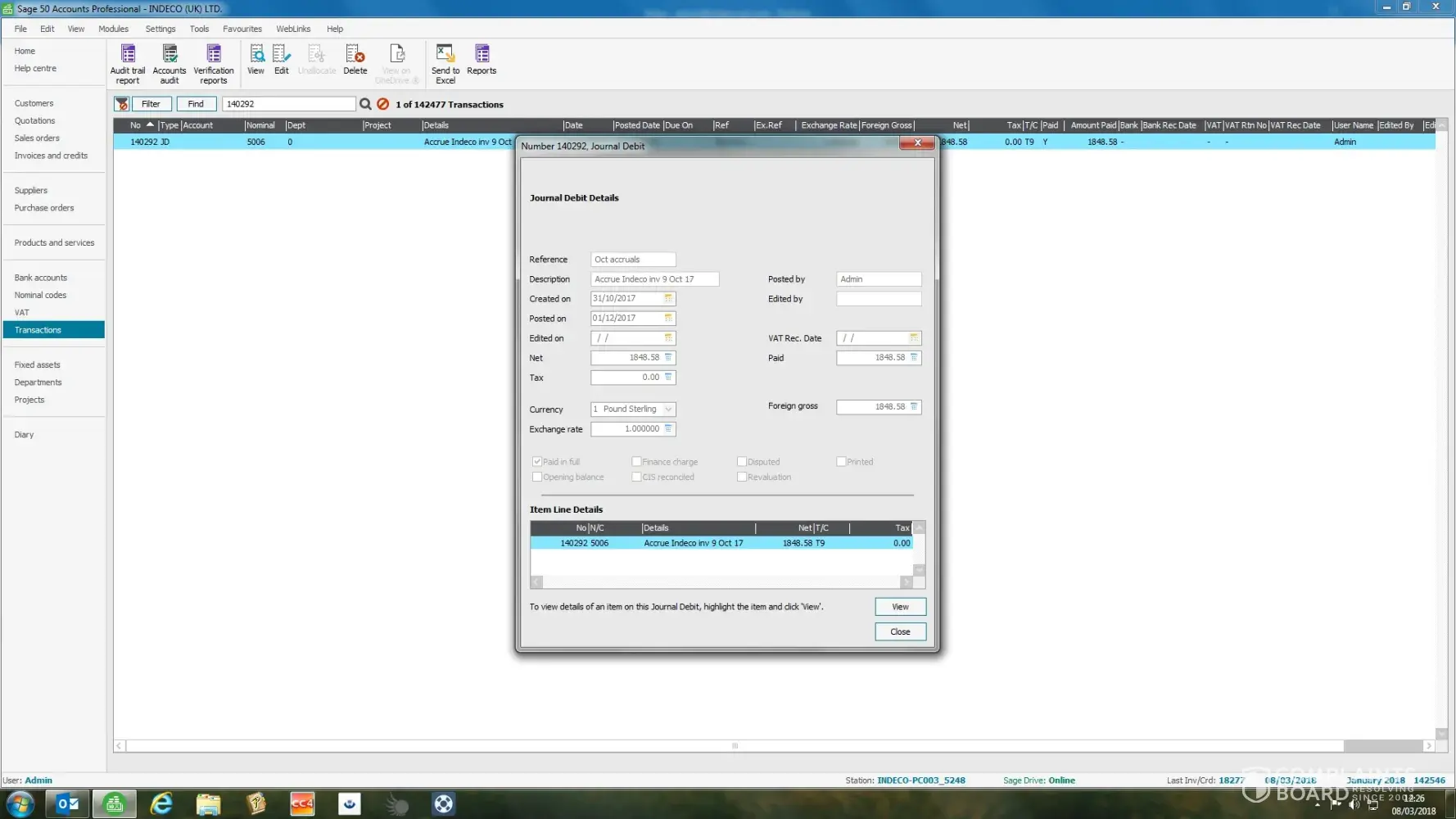The image size is (1456, 819).
Task: Click the magnifier search icon beside the find box
Action: click(x=365, y=104)
